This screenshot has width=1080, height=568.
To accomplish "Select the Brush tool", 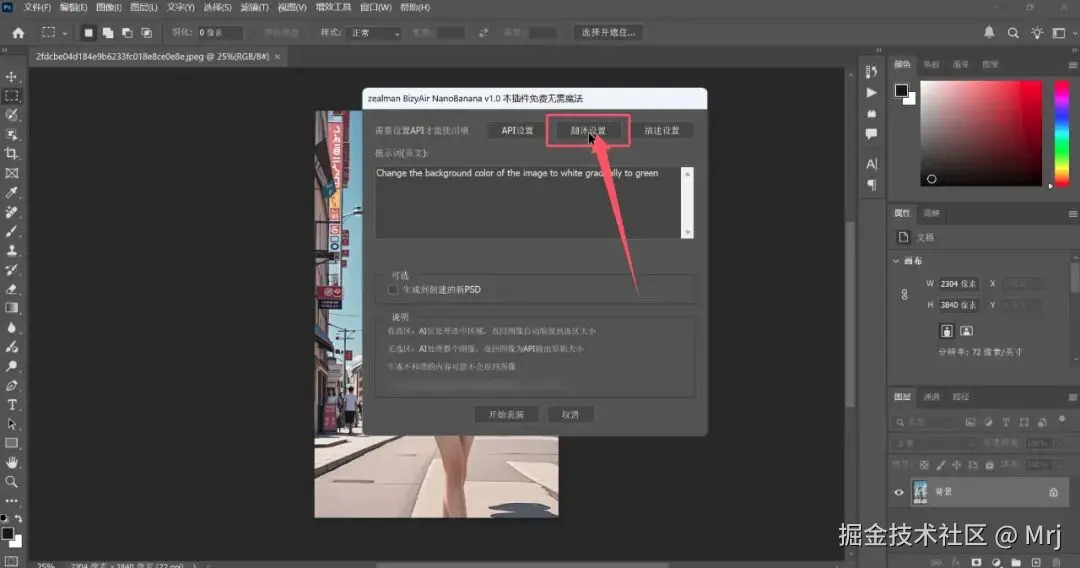I will (x=12, y=231).
